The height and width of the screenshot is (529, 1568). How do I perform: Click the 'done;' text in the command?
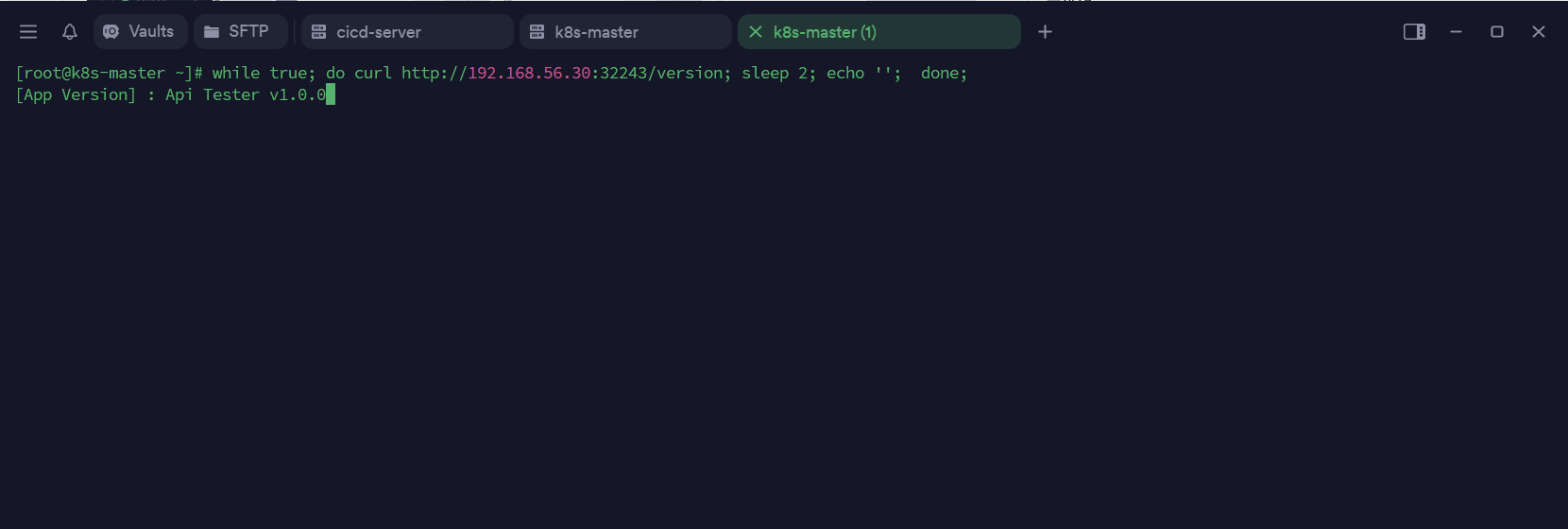pos(944,74)
